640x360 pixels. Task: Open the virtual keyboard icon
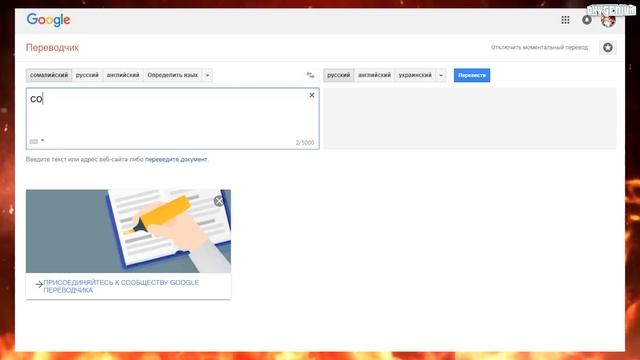pos(34,141)
